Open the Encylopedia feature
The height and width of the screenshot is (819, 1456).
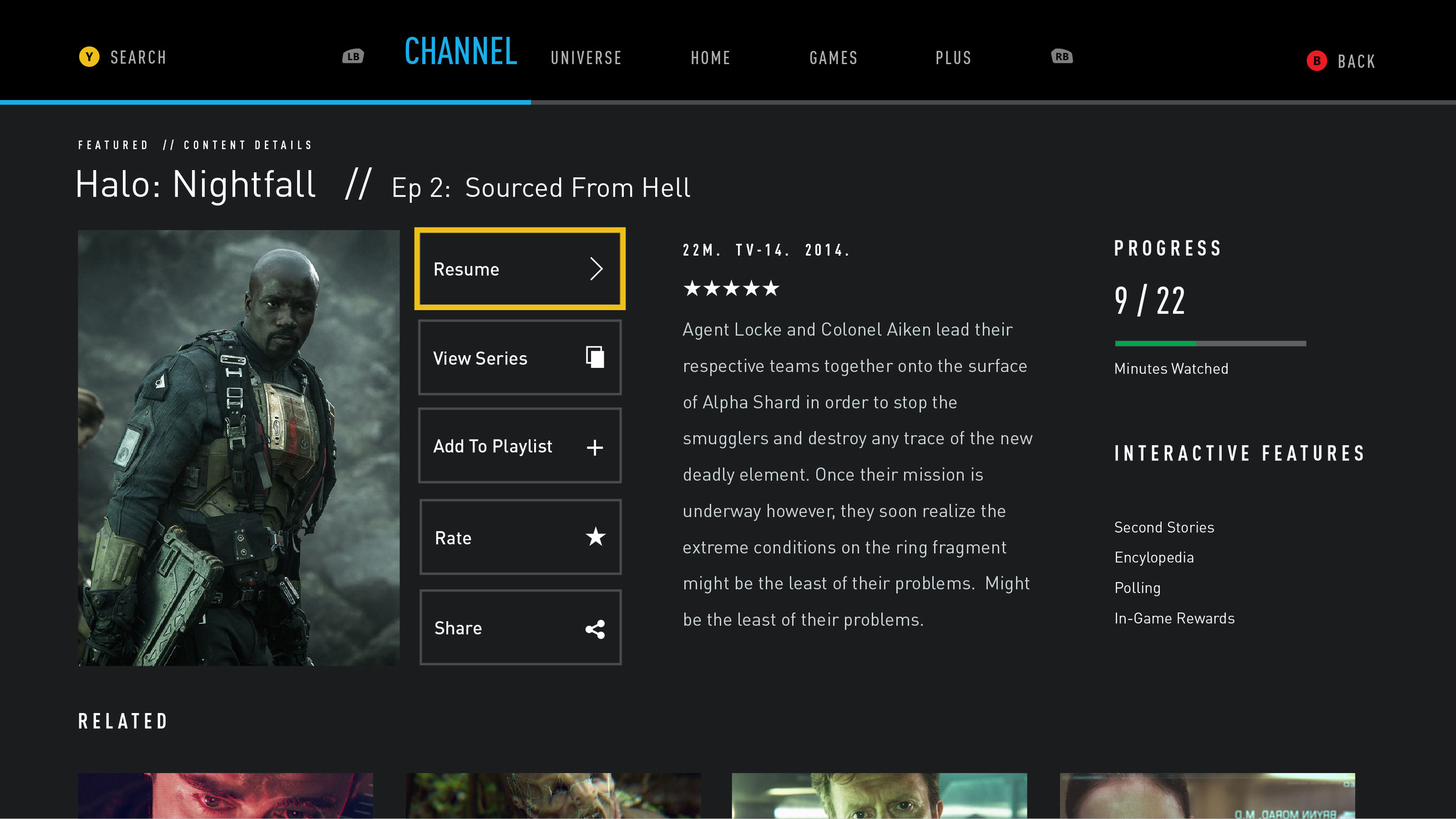[x=1154, y=558]
